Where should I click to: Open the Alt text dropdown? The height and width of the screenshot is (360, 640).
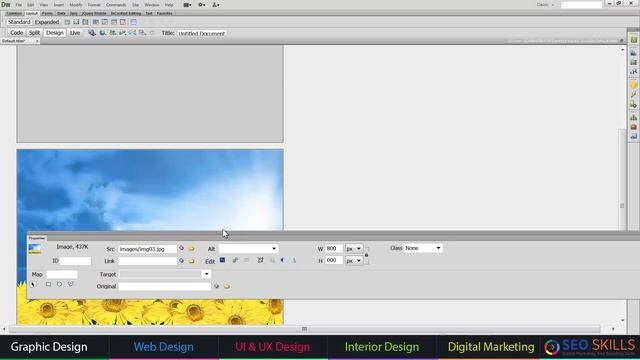[x=274, y=249]
